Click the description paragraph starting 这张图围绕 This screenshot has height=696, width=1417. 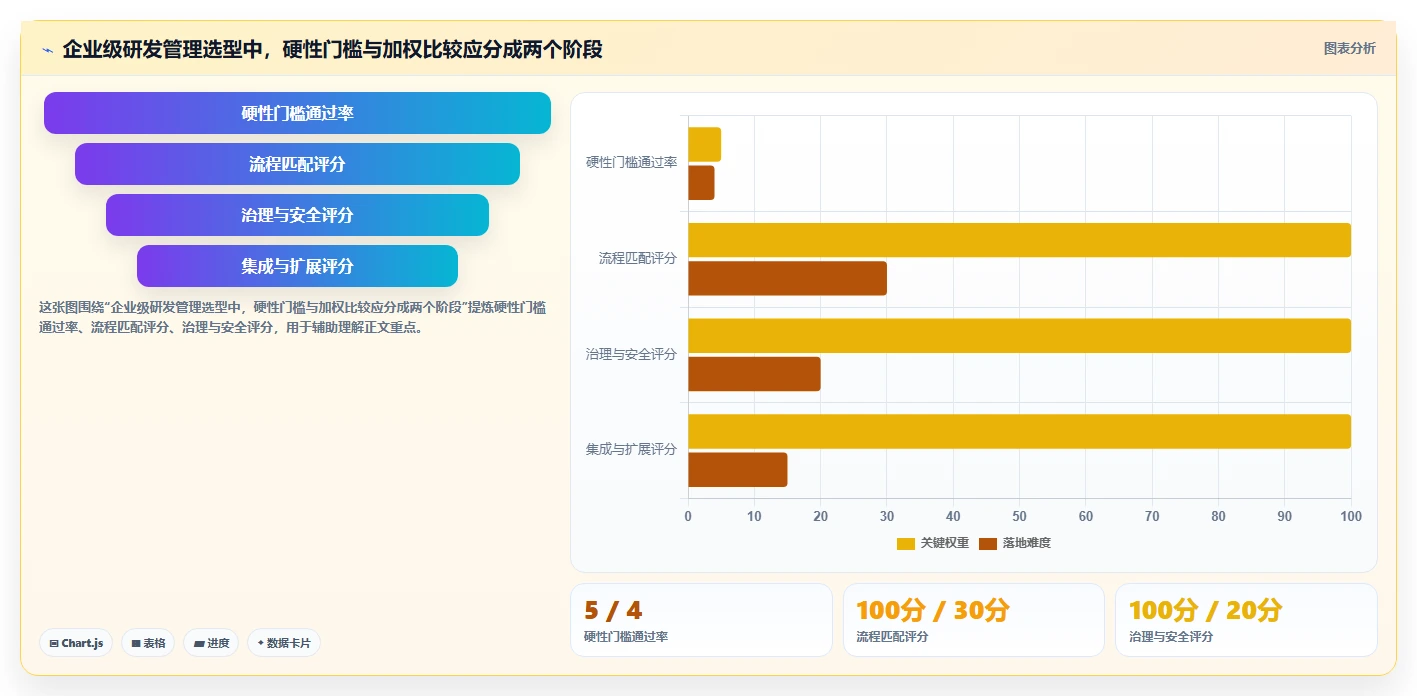292,317
